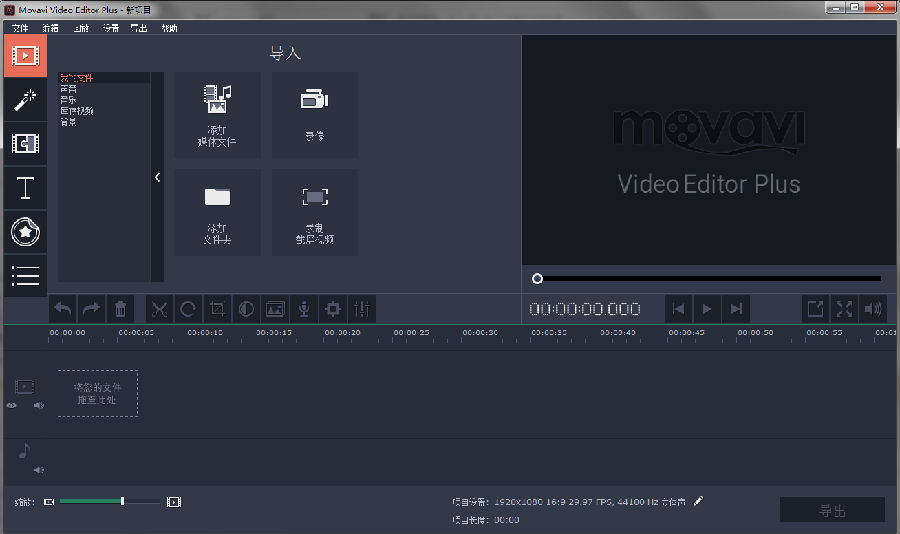Open the 导出 (Export) menu

[x=139, y=28]
